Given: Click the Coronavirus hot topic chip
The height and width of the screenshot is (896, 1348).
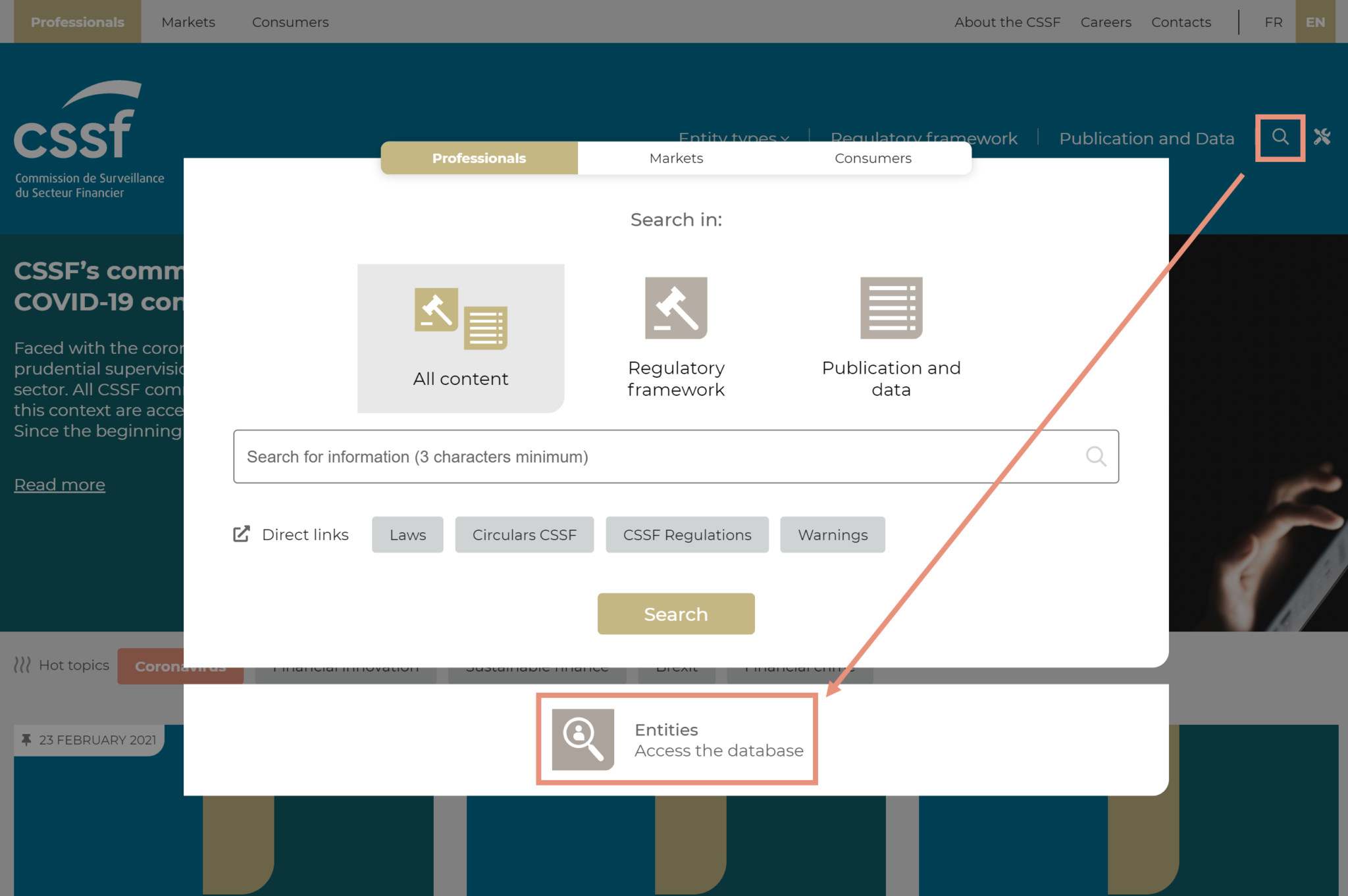Looking at the screenshot, I should tap(180, 666).
